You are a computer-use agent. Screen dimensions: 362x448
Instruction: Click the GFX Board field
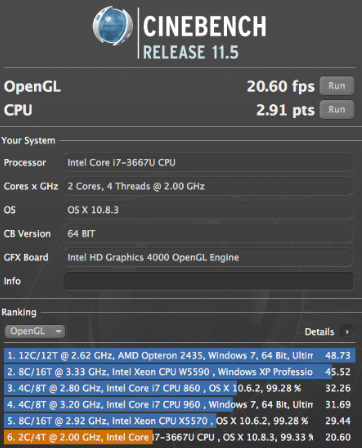coord(208,257)
